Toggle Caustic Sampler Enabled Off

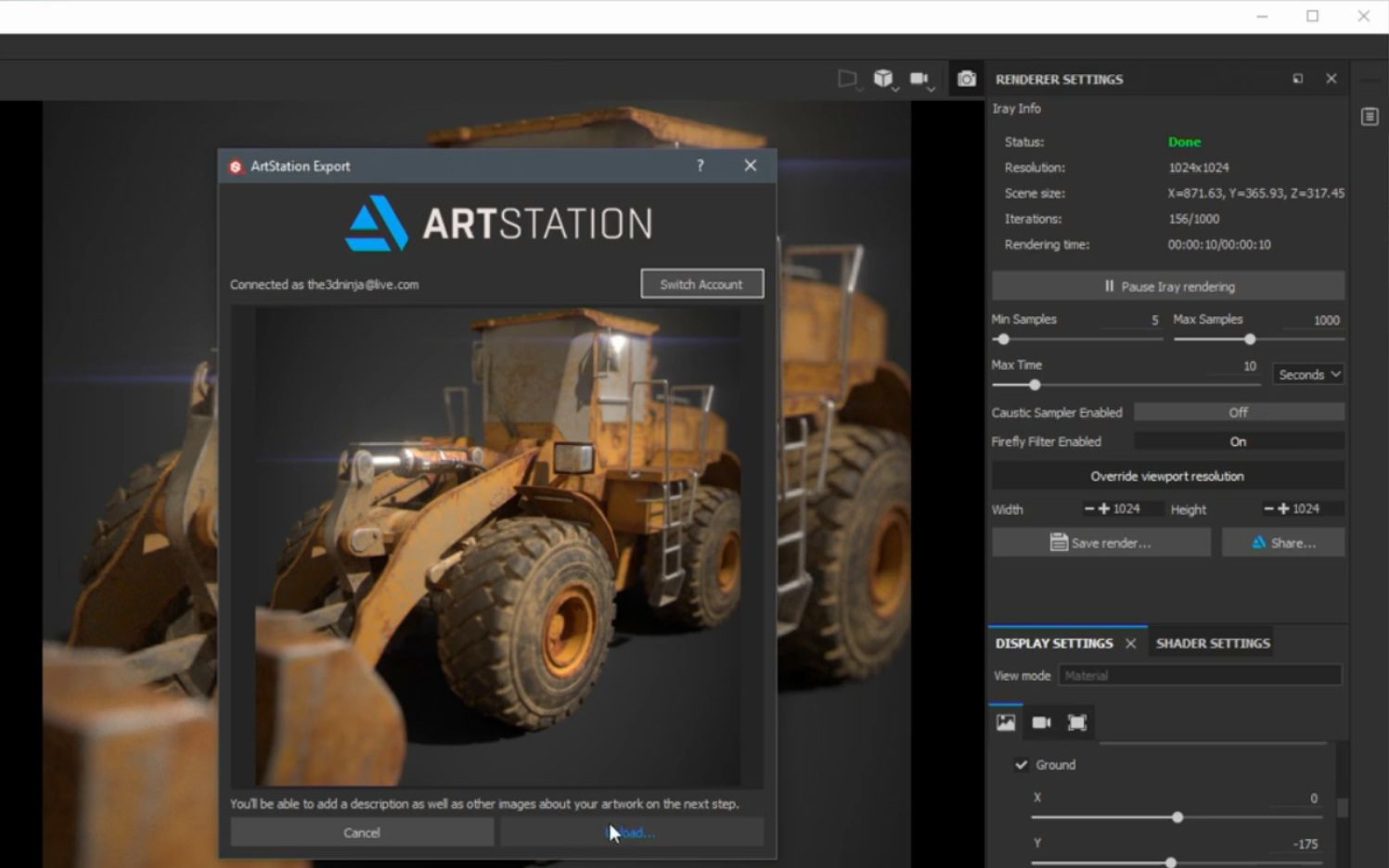(1239, 412)
